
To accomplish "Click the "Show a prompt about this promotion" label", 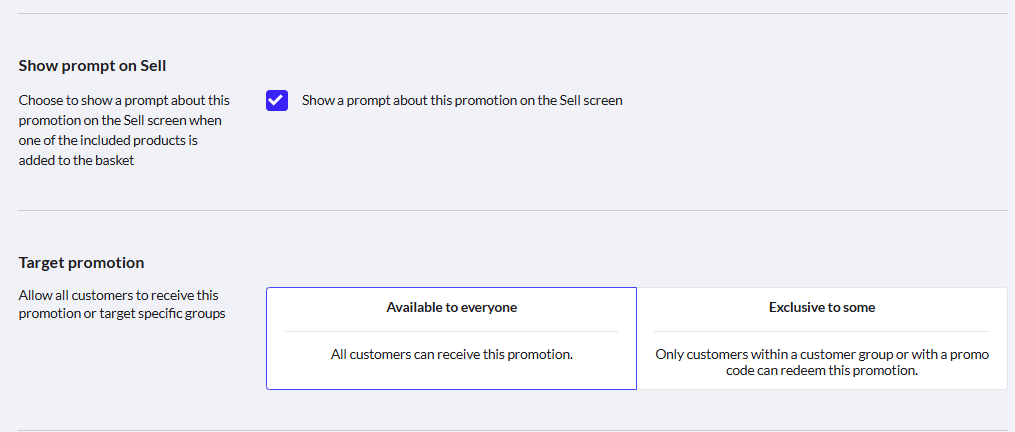I will tap(461, 101).
